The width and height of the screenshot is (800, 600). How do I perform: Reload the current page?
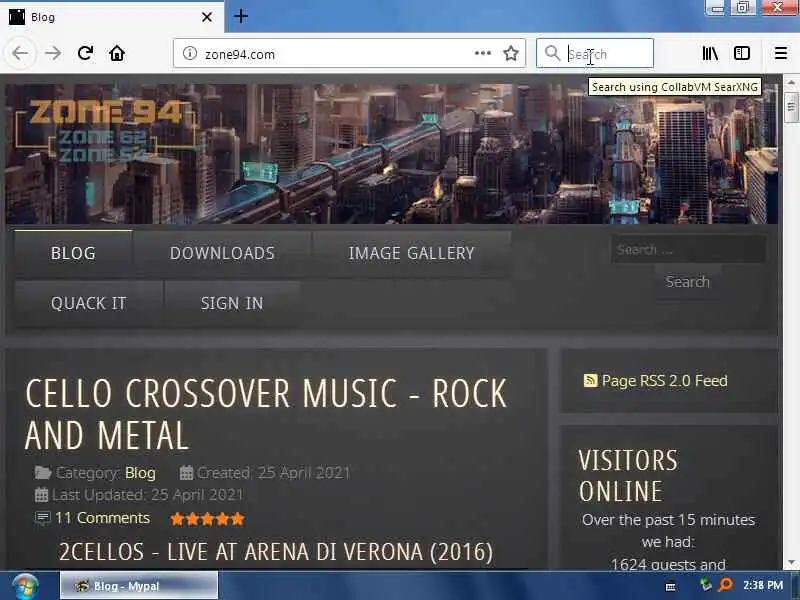coord(85,53)
